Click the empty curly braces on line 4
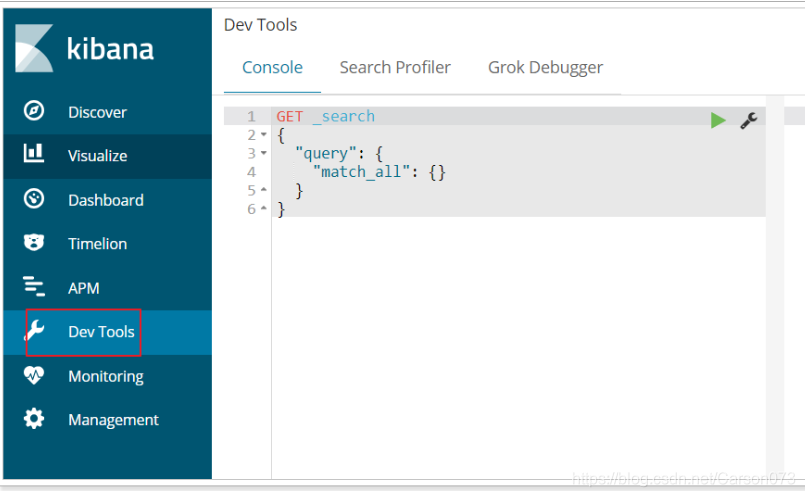Image resolution: width=805 pixels, height=497 pixels. coord(437,172)
